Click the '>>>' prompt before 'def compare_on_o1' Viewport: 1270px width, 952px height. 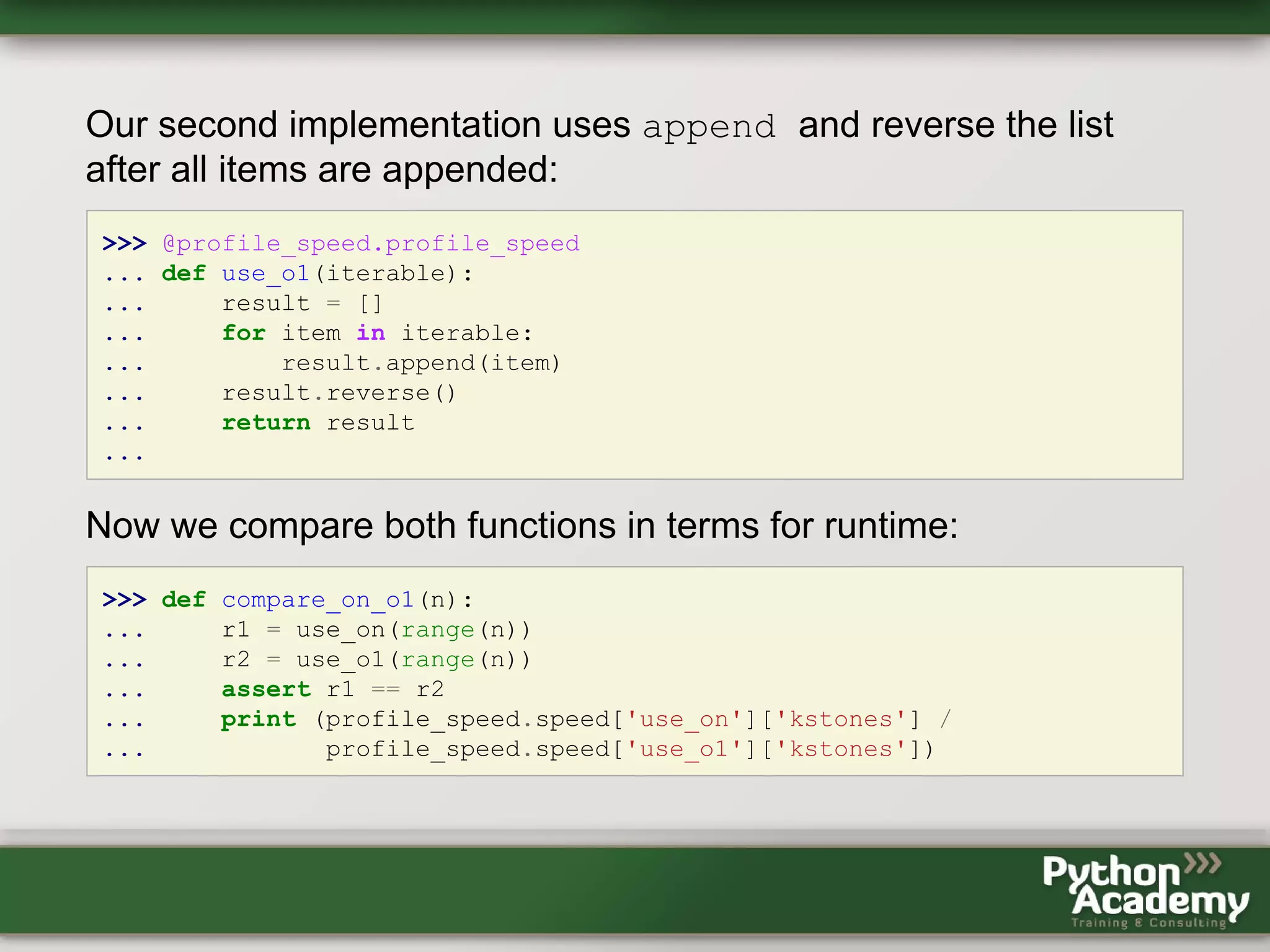point(124,600)
